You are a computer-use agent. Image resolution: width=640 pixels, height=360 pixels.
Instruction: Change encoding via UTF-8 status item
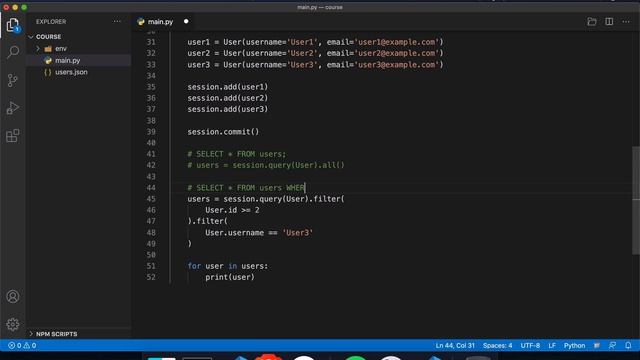(530, 346)
